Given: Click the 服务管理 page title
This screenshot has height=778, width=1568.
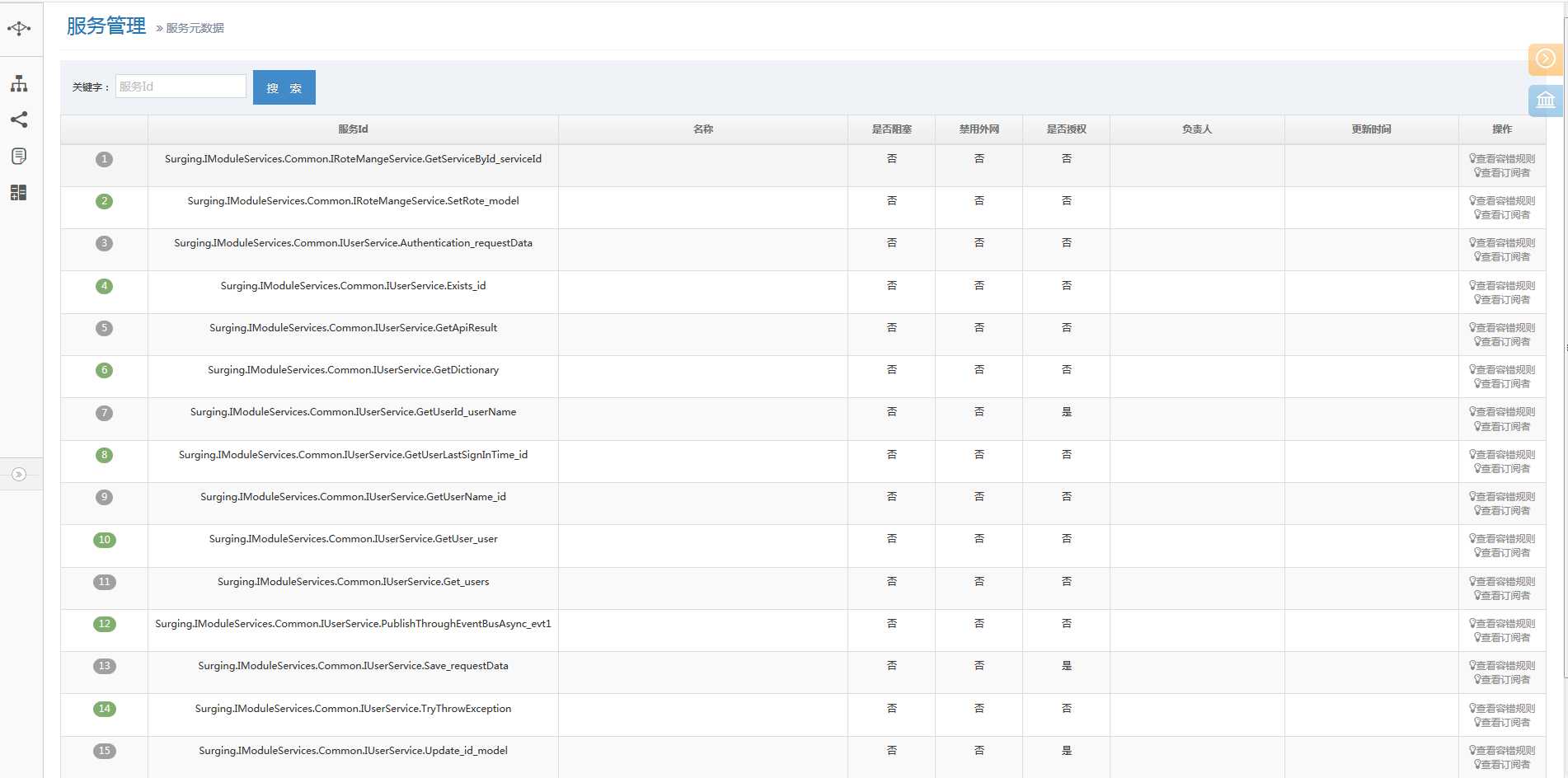Looking at the screenshot, I should click(x=106, y=26).
